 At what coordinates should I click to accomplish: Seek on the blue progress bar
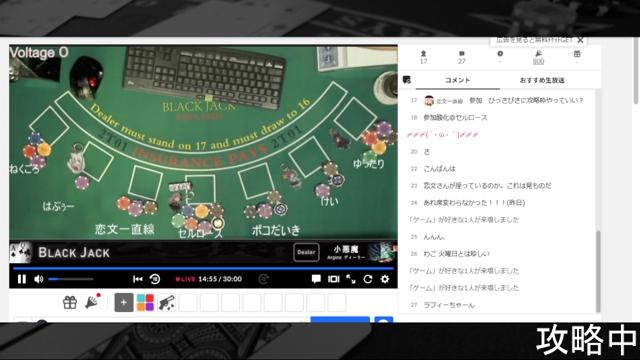tap(203, 269)
